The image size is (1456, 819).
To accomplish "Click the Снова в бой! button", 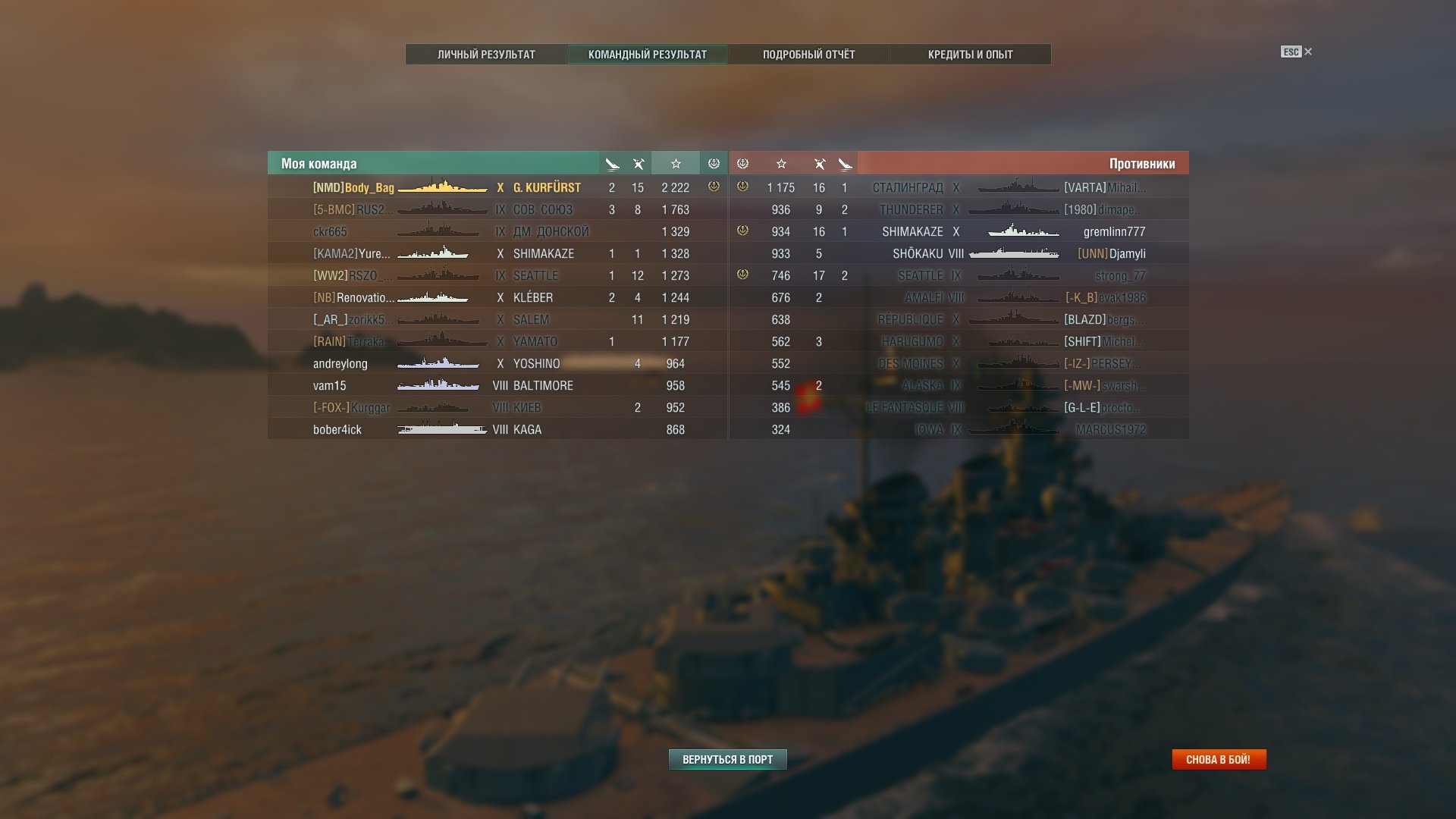I will pos(1219,759).
